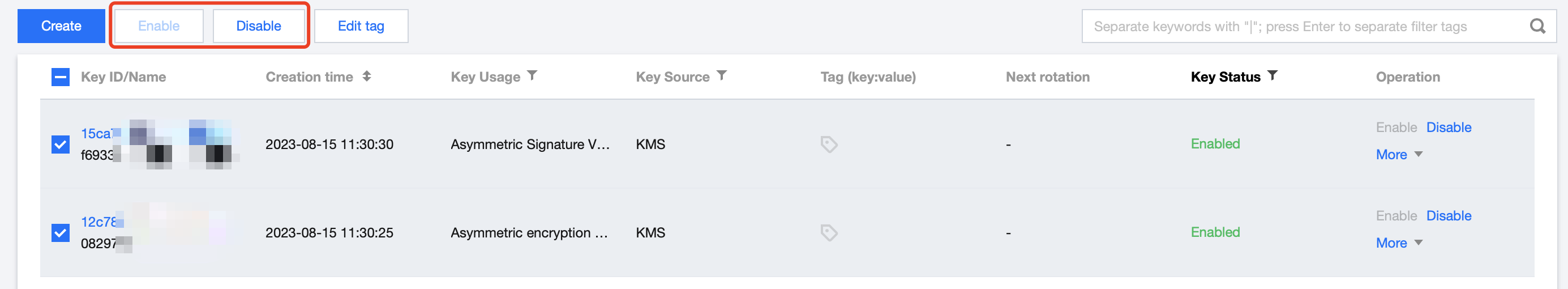The width and height of the screenshot is (1568, 289).
Task: Uncheck the 15ca key row checkbox
Action: tap(61, 144)
